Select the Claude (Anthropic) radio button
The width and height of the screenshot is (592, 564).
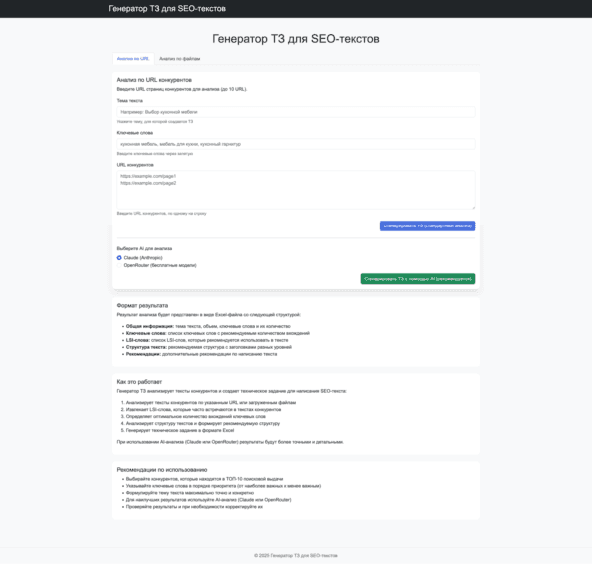[119, 257]
